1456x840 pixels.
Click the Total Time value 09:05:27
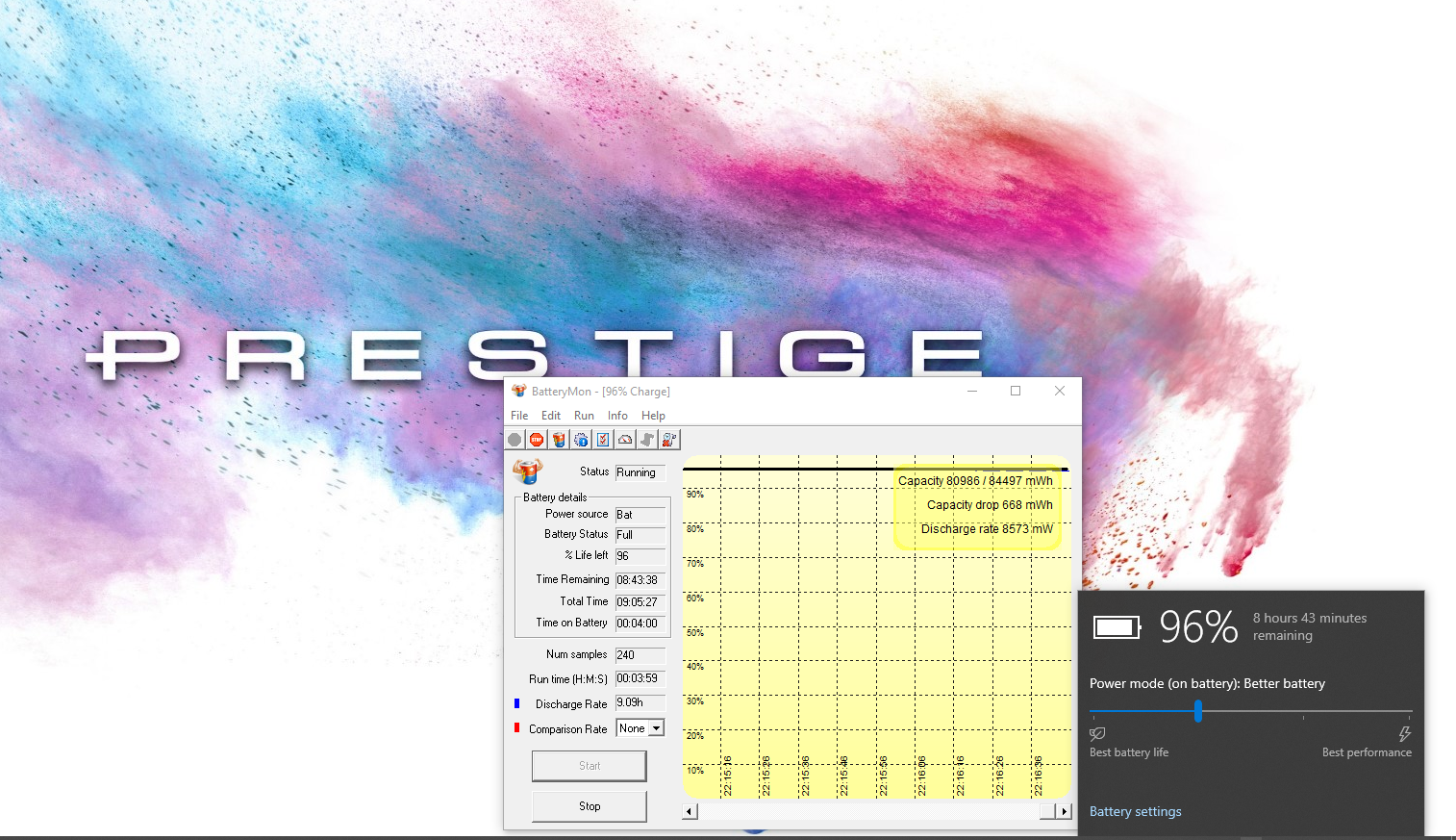coord(640,602)
